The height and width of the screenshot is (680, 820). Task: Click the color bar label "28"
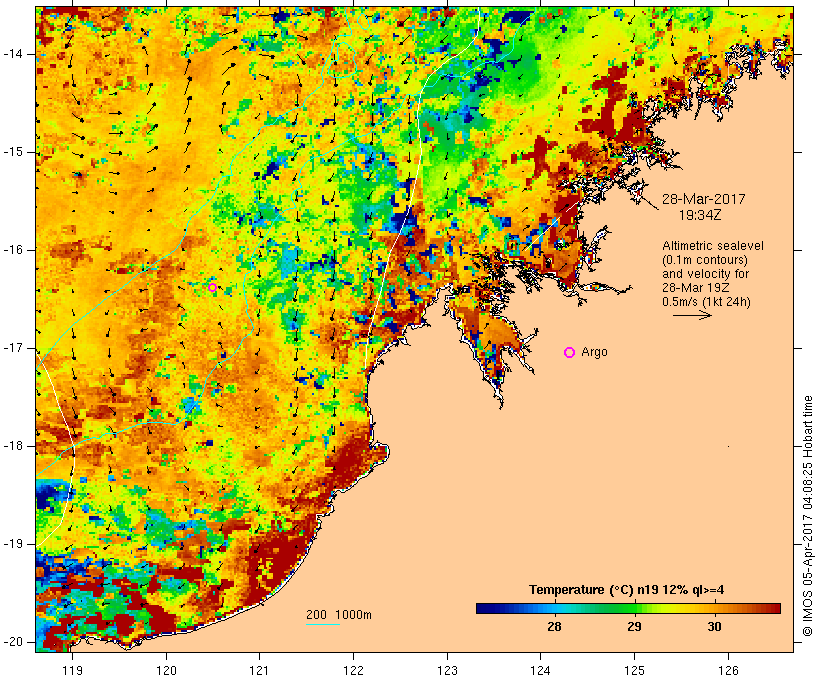554,626
